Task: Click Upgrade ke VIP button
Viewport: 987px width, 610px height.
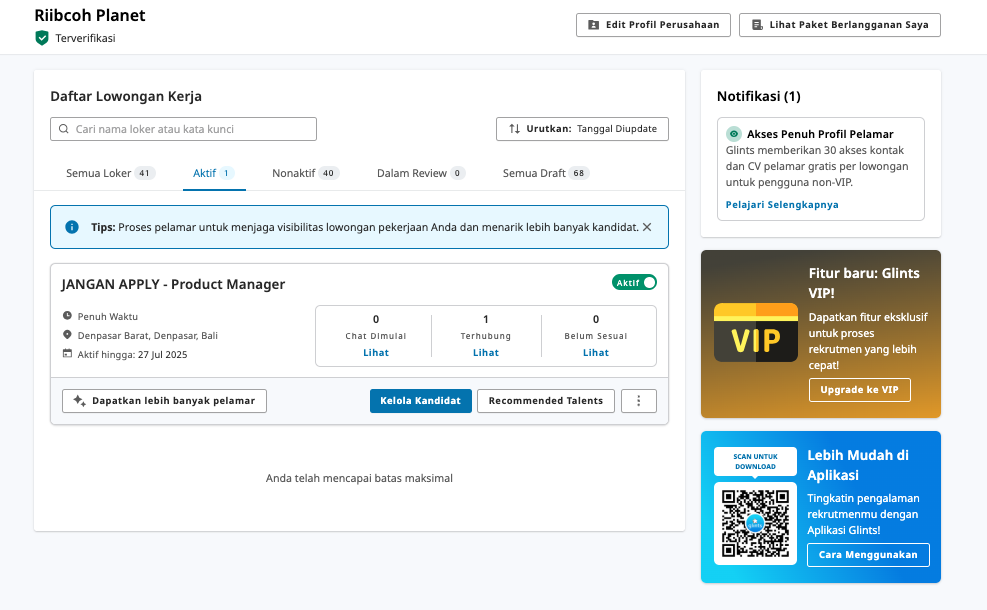Action: [859, 390]
